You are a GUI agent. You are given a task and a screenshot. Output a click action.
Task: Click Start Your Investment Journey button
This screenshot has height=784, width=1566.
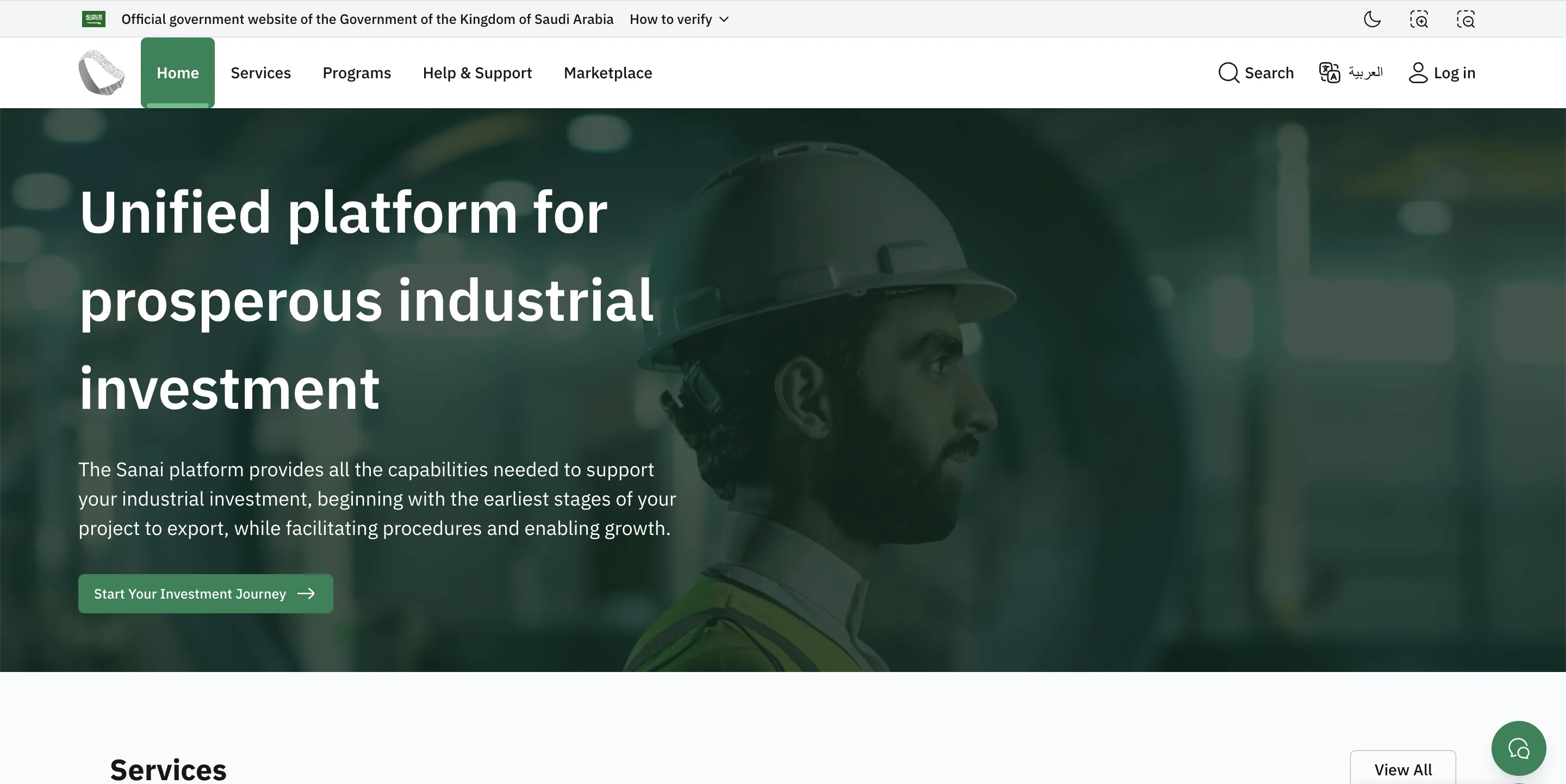click(206, 593)
